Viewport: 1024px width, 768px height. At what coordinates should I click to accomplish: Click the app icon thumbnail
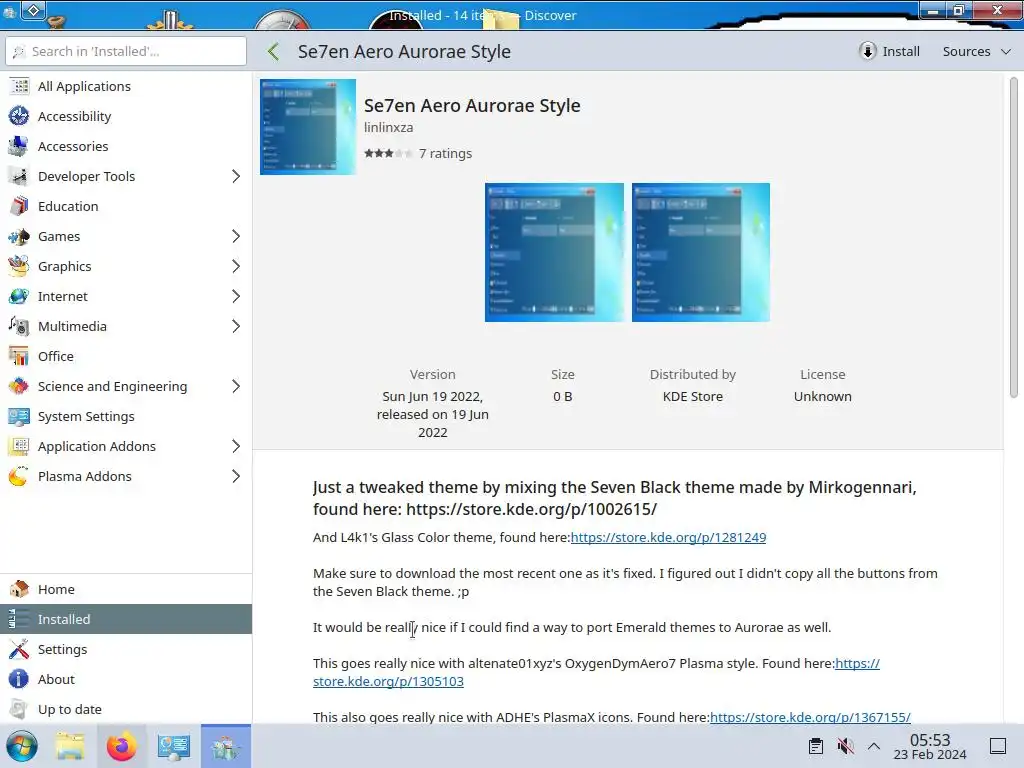point(308,127)
